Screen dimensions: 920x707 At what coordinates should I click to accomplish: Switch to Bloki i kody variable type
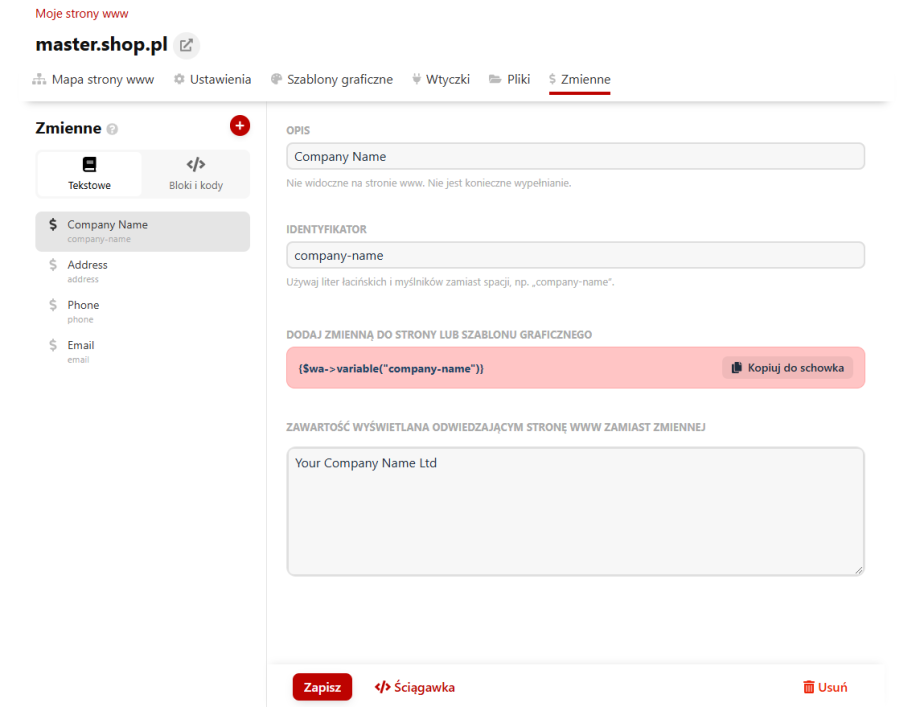(x=196, y=174)
